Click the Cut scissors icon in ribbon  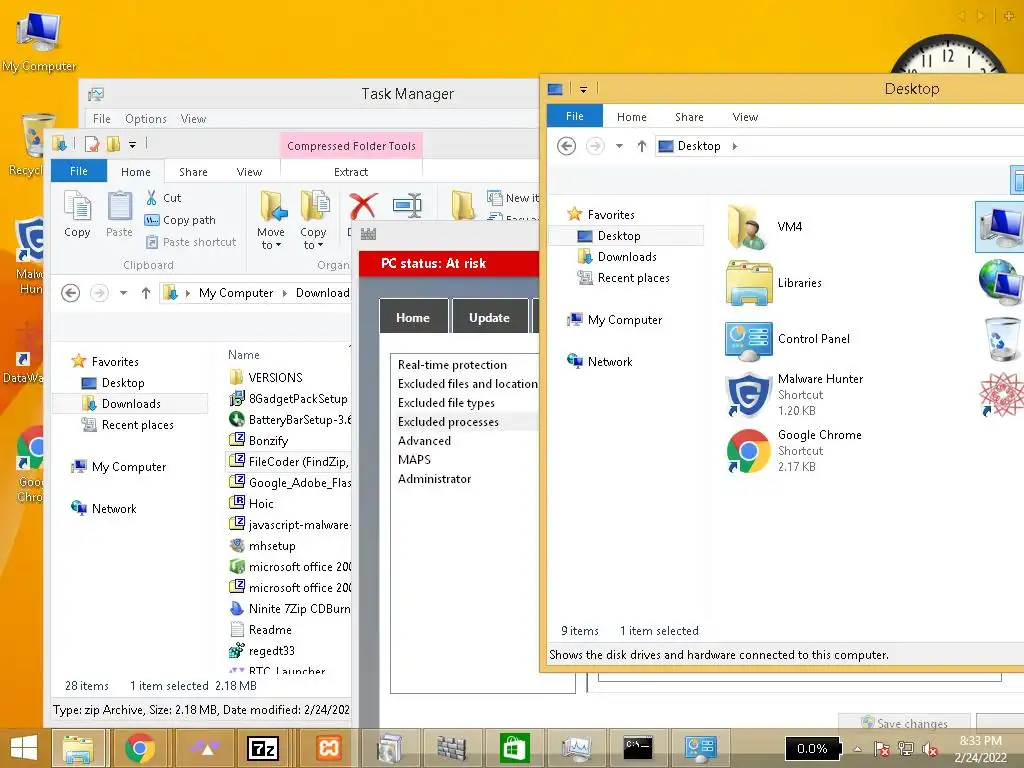(152, 198)
